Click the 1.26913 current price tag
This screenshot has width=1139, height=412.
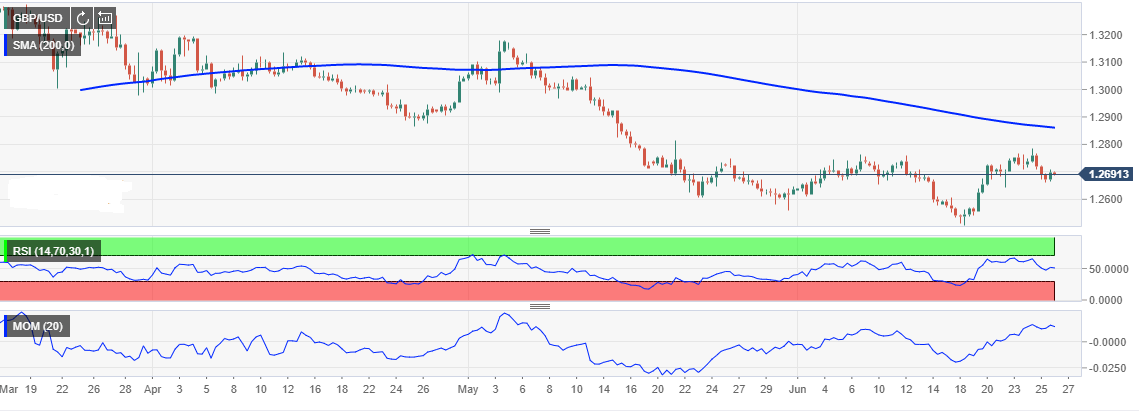[x=1106, y=174]
